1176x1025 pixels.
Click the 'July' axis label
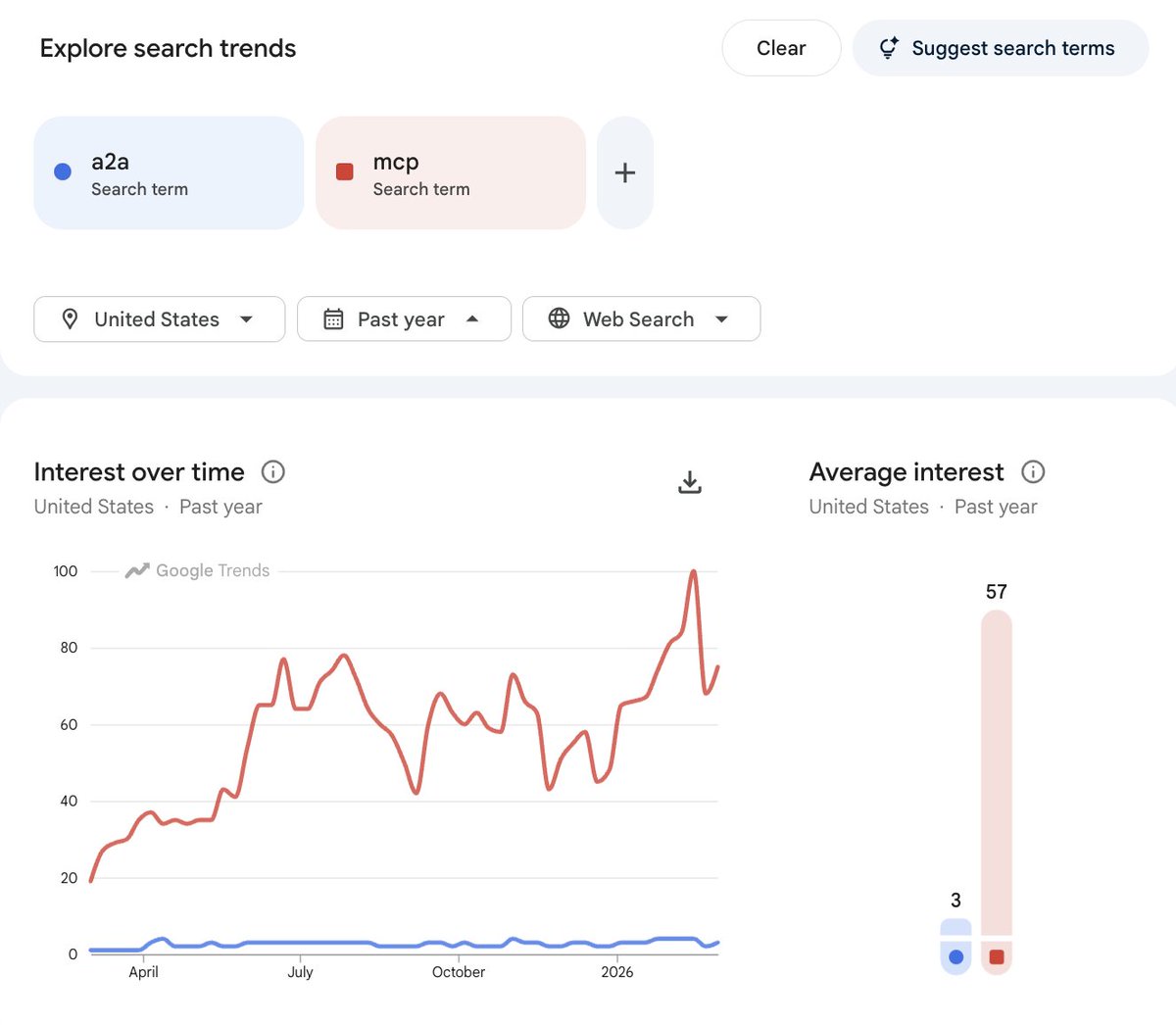point(301,972)
